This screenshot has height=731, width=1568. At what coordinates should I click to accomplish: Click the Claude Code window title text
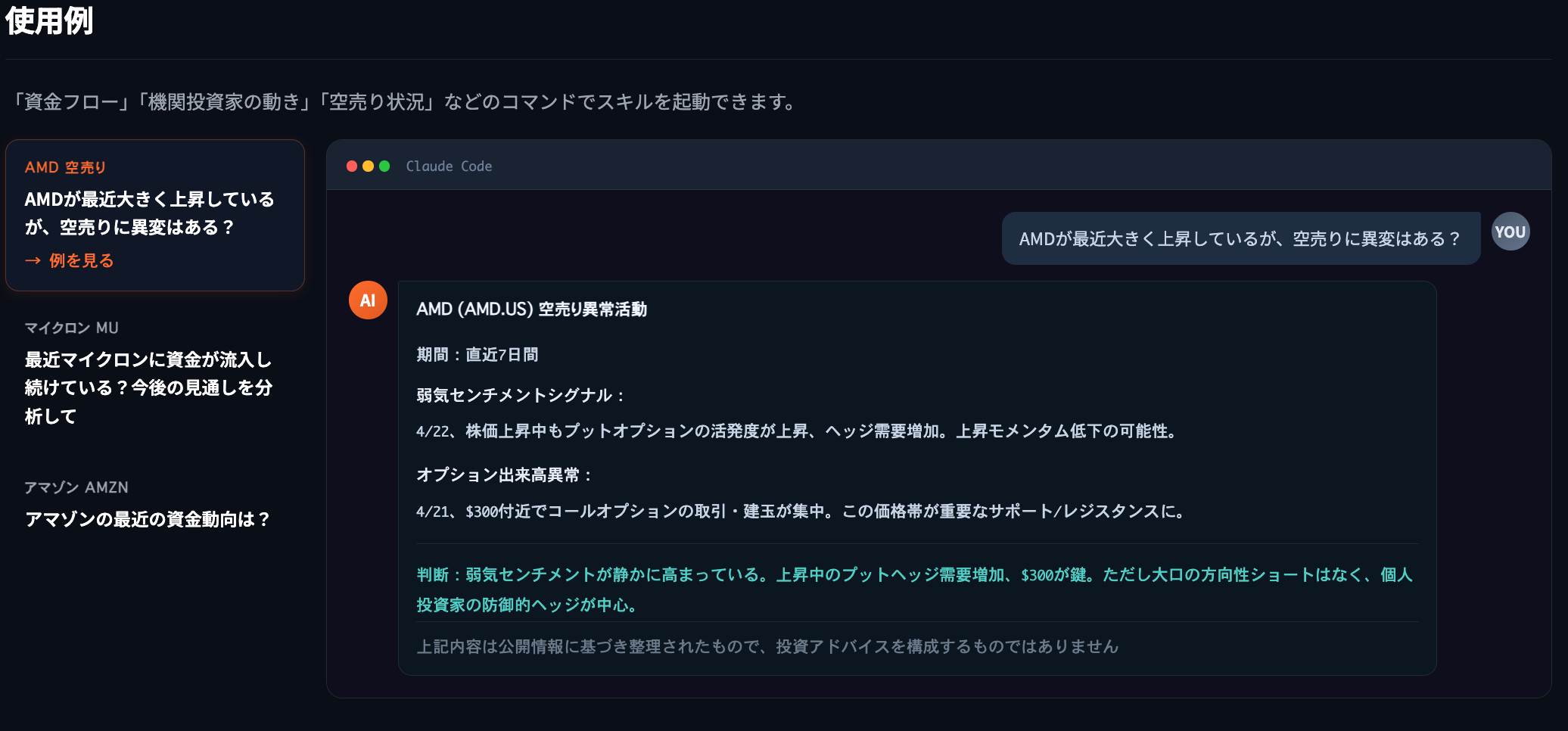click(x=449, y=166)
